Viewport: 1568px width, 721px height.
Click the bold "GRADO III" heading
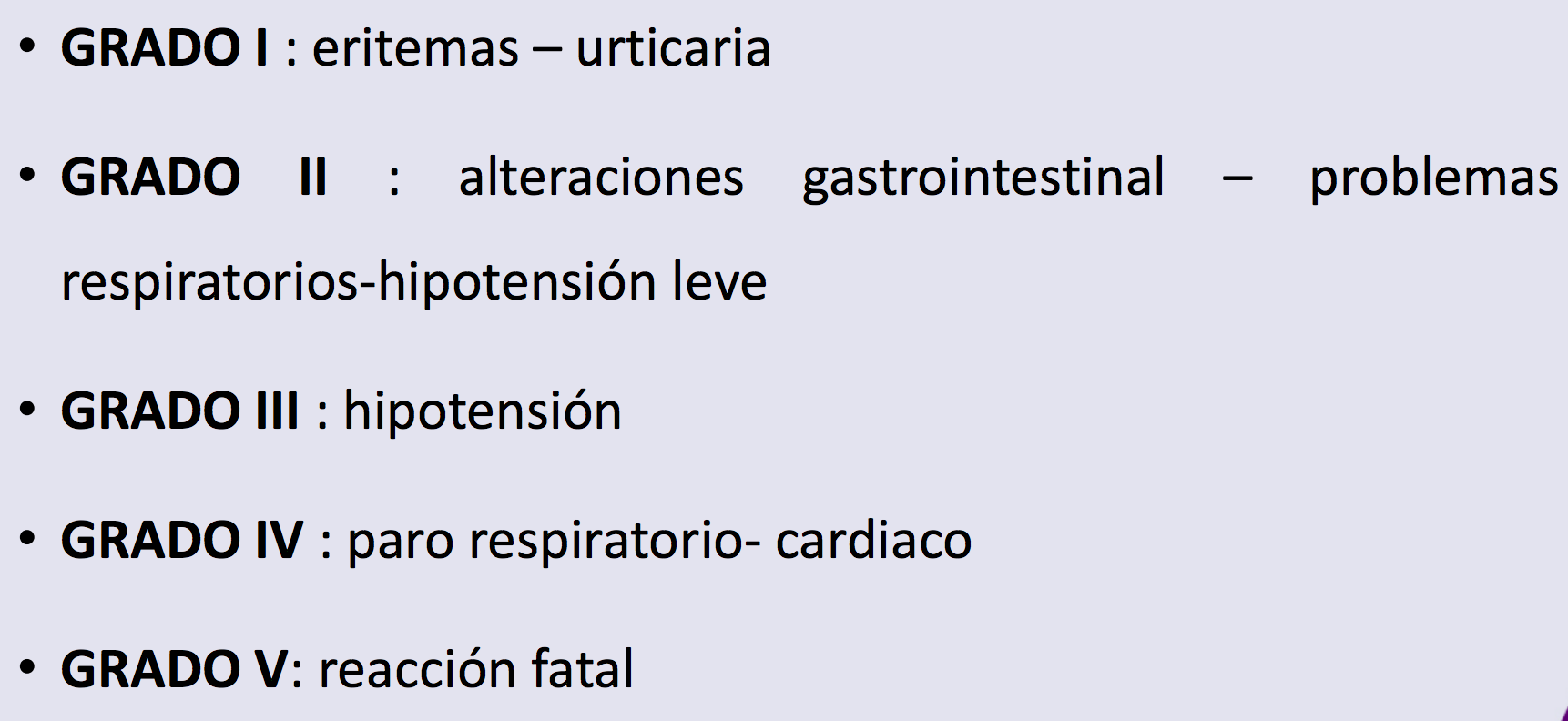point(179,411)
